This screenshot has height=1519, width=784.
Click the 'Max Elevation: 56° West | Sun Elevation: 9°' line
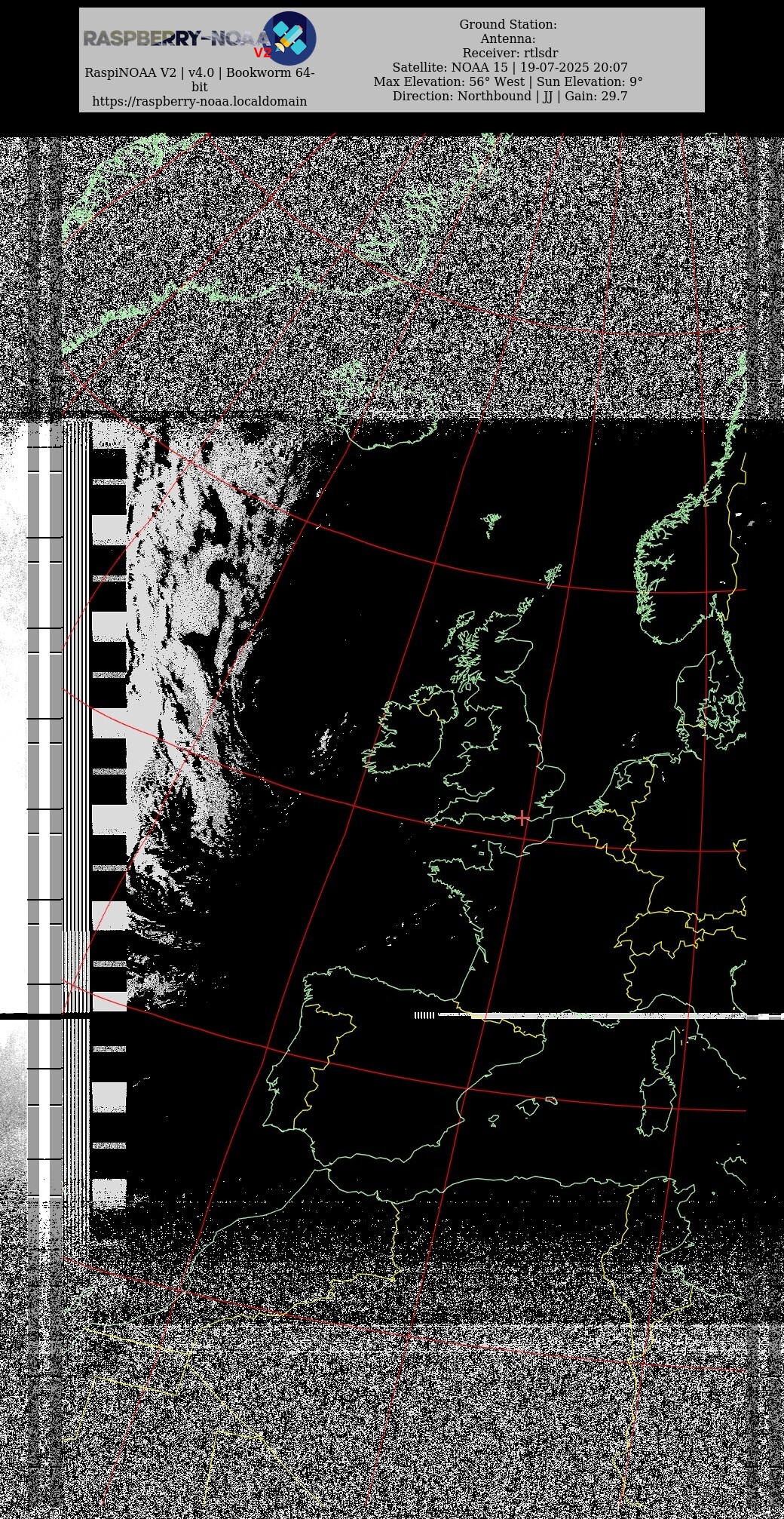(508, 81)
